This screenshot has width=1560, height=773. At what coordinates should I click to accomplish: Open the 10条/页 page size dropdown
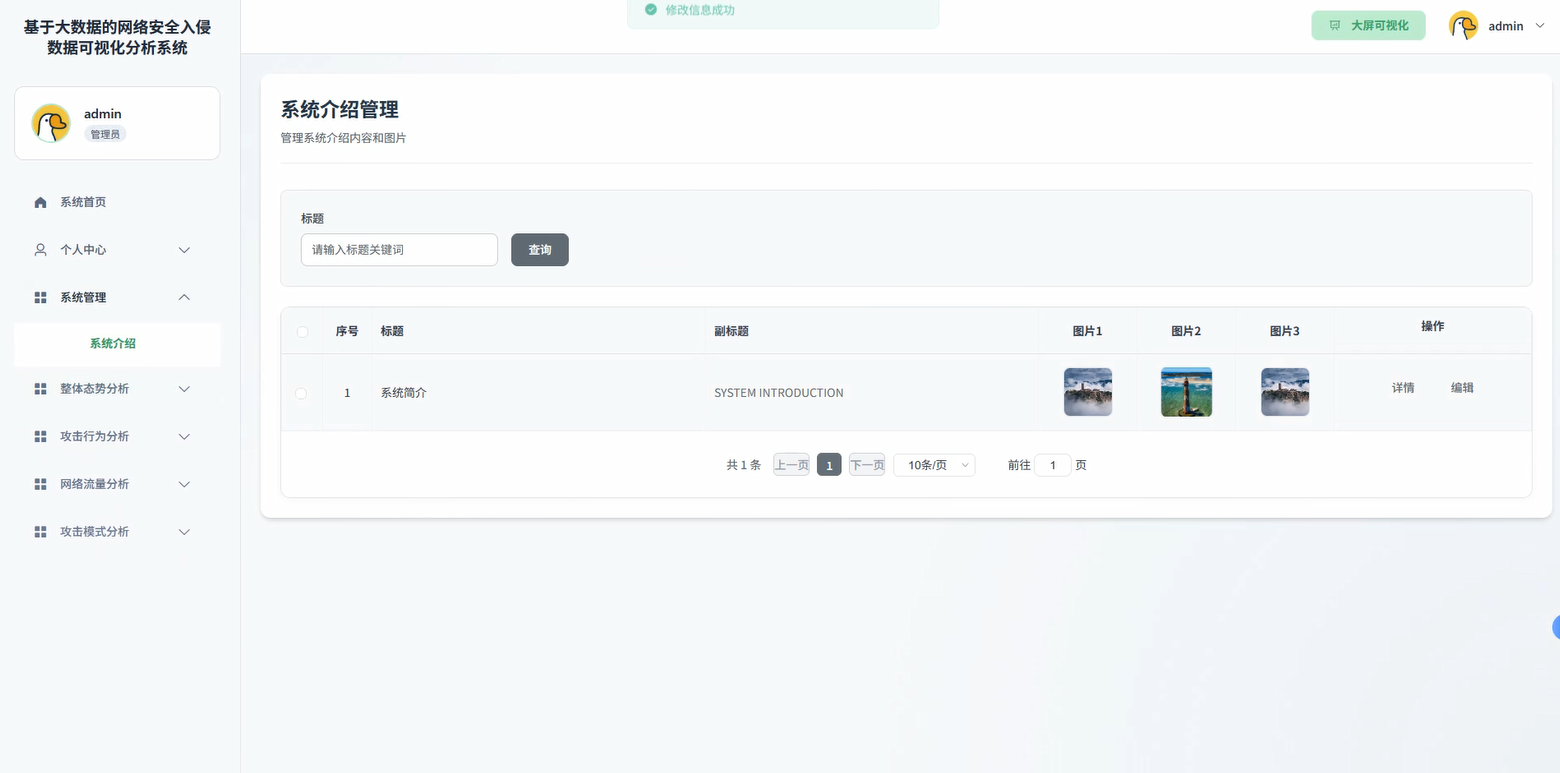(934, 465)
